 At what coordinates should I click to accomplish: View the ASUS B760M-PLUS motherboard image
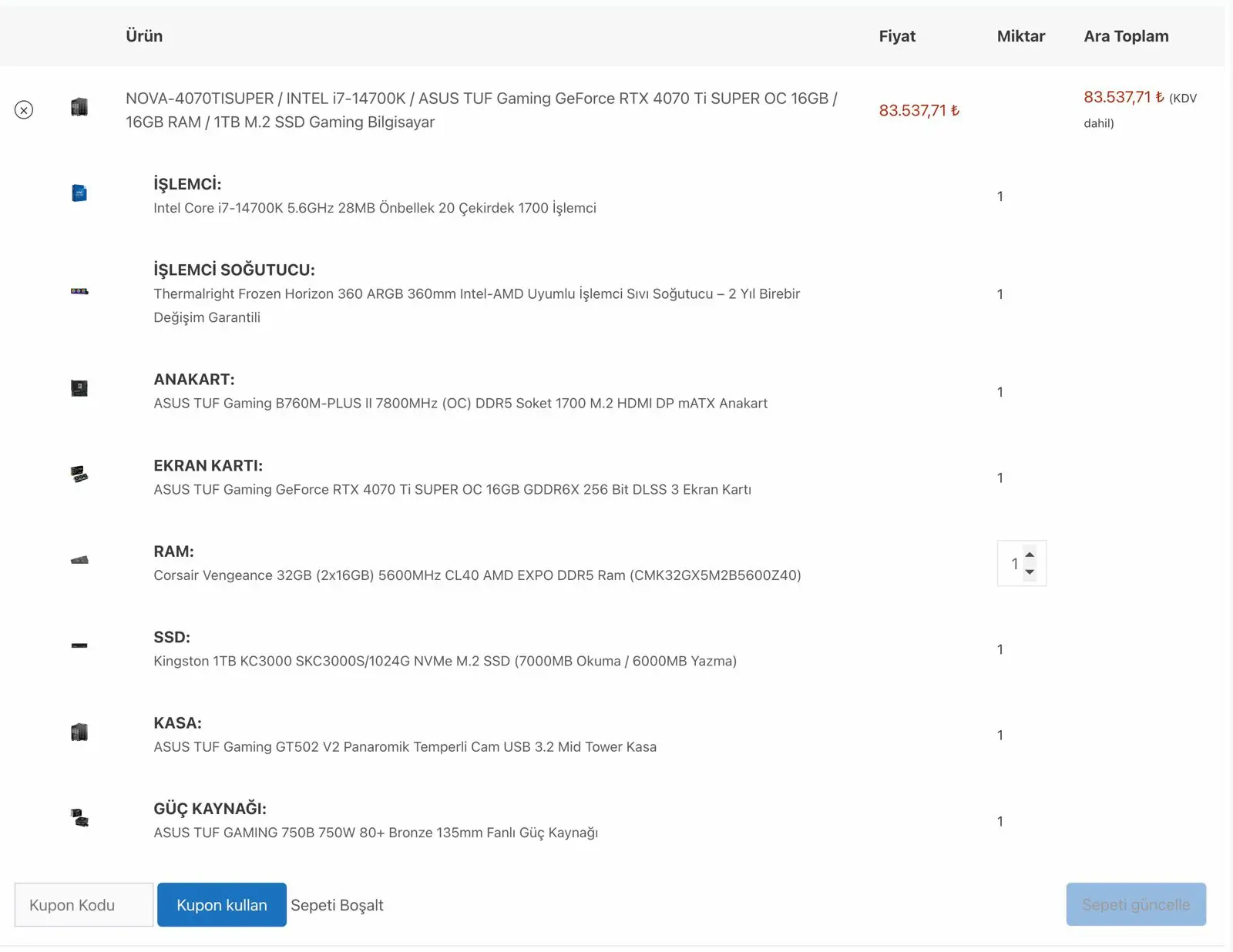coord(79,388)
